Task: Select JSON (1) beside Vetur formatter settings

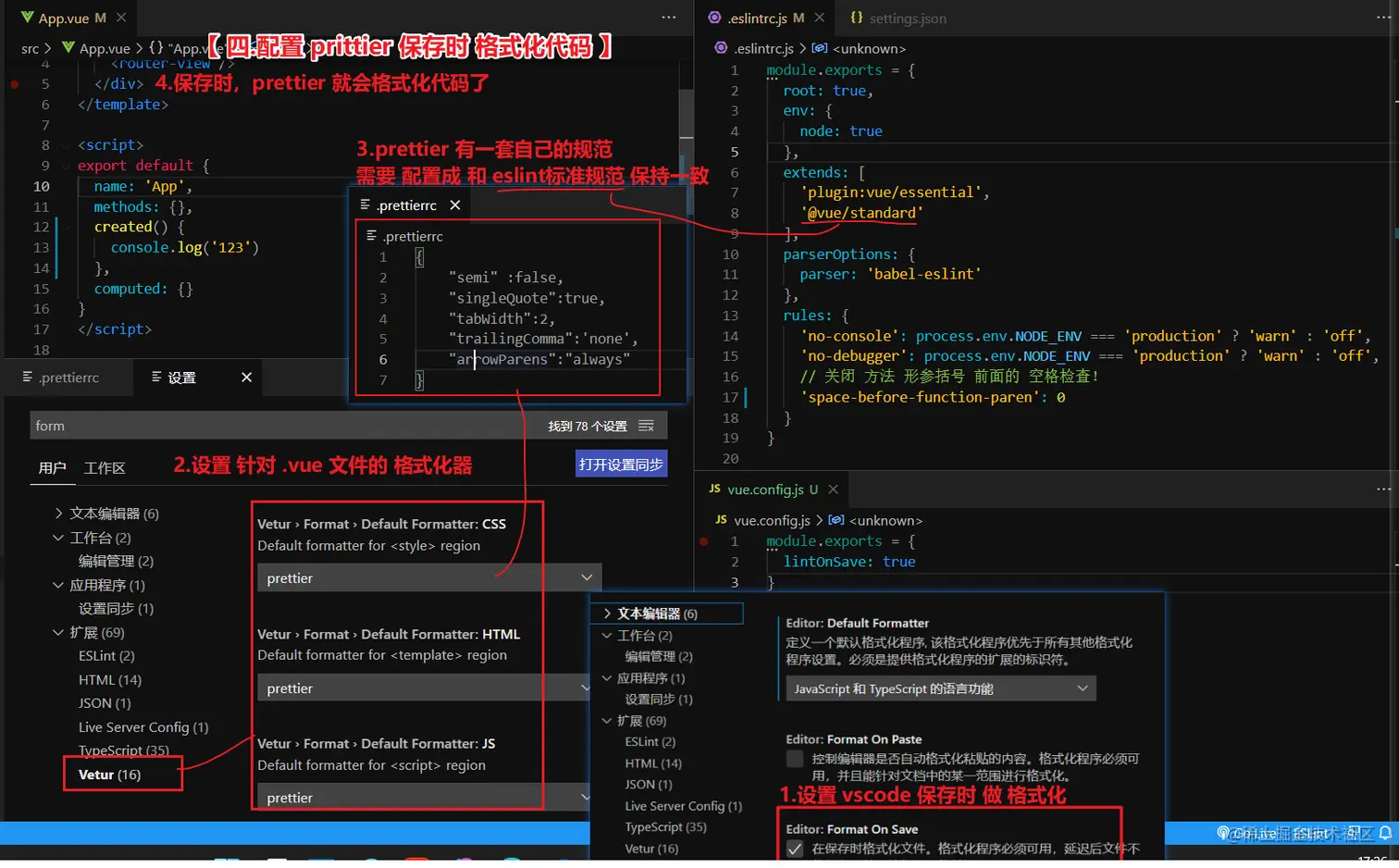Action: coord(105,703)
